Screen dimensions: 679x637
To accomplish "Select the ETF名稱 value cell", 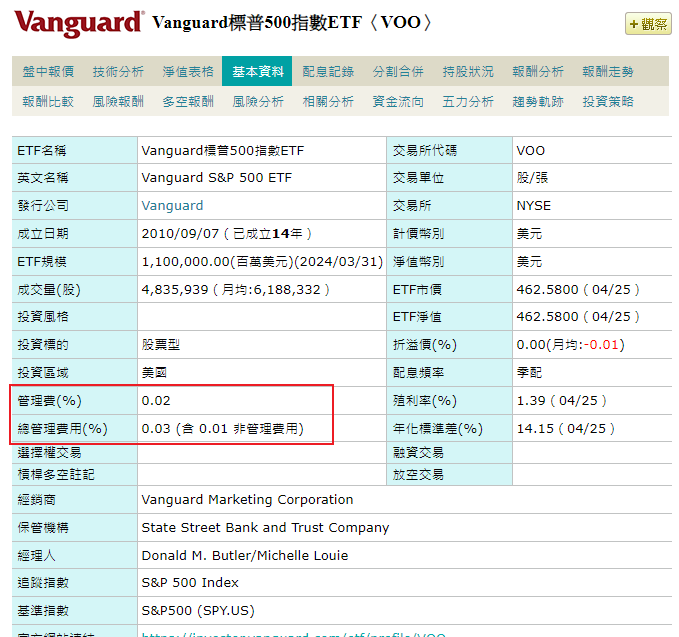I will (262, 150).
